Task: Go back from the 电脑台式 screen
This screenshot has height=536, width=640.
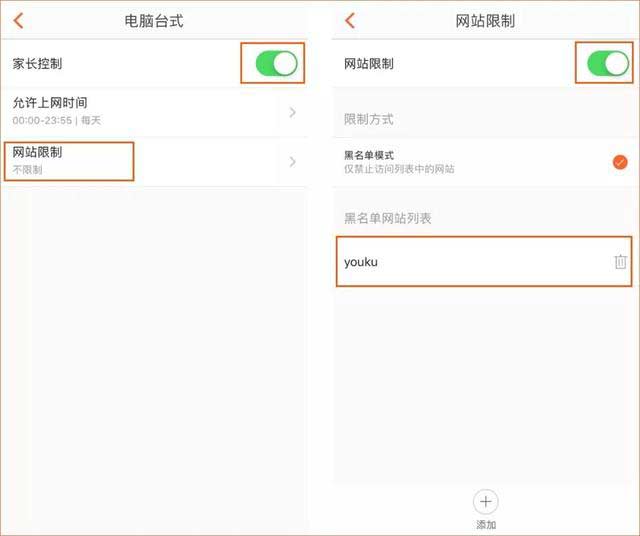Action: point(18,20)
